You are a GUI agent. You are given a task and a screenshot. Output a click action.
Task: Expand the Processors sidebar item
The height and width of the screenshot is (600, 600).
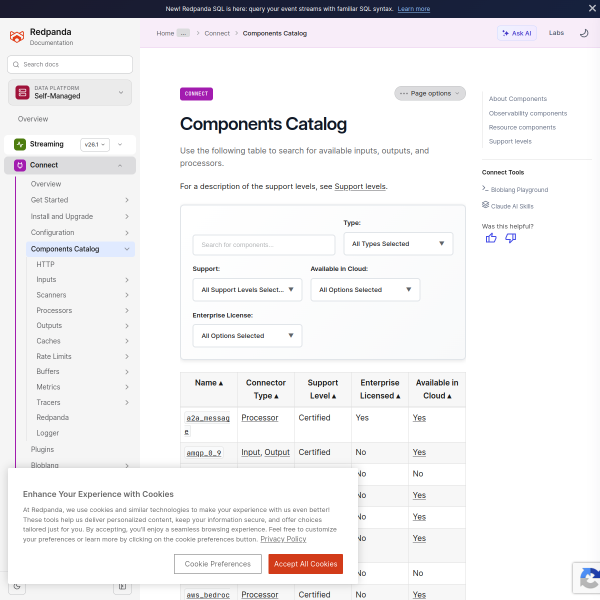(127, 310)
